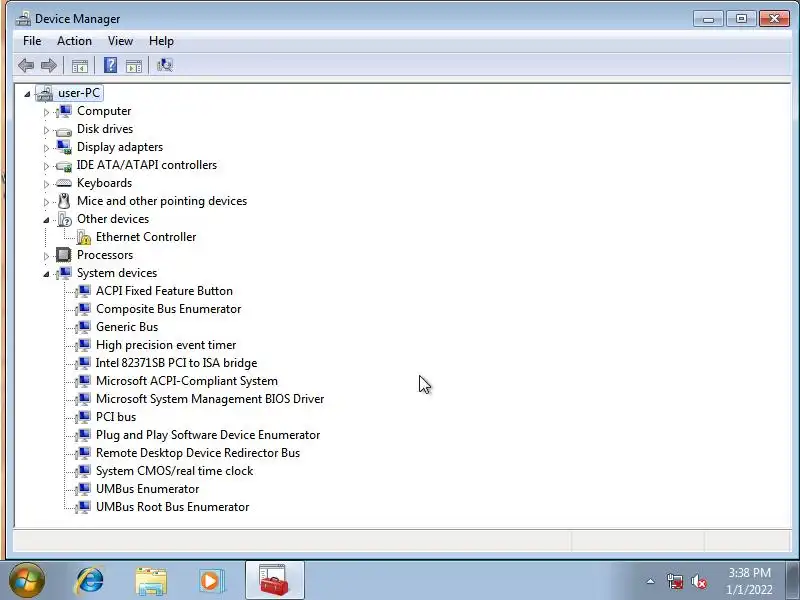Image resolution: width=800 pixels, height=600 pixels.
Task: Expand the Processors category
Action: tap(46, 256)
